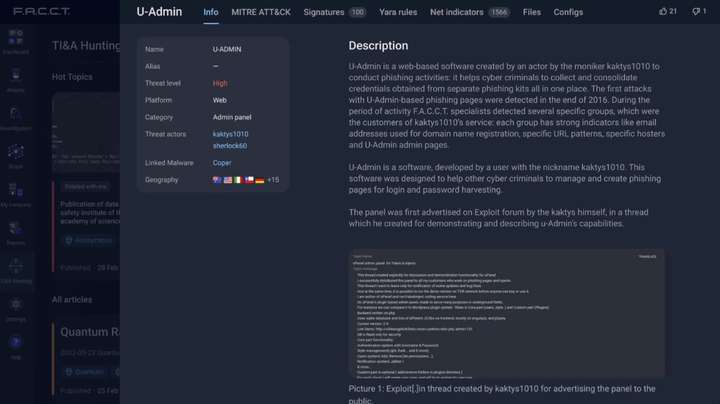Open the My company sidebar section
The image size is (720, 404).
pyautogui.click(x=16, y=195)
